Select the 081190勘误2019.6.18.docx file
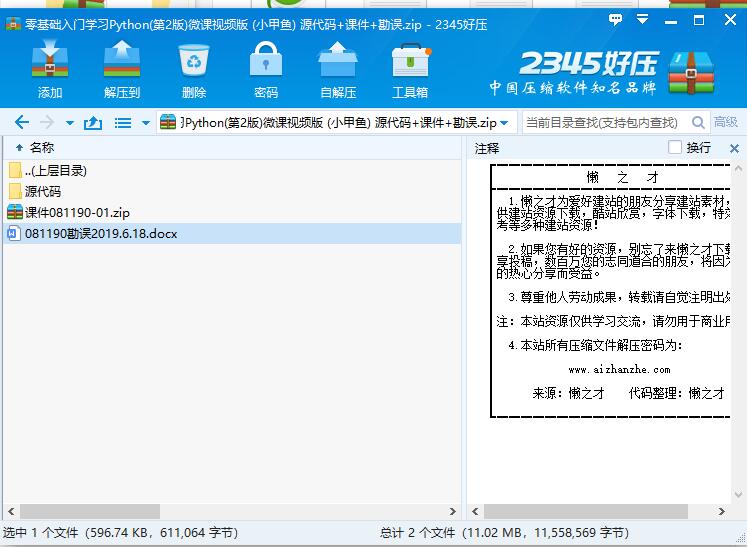This screenshot has width=747, height=547. click(232, 233)
